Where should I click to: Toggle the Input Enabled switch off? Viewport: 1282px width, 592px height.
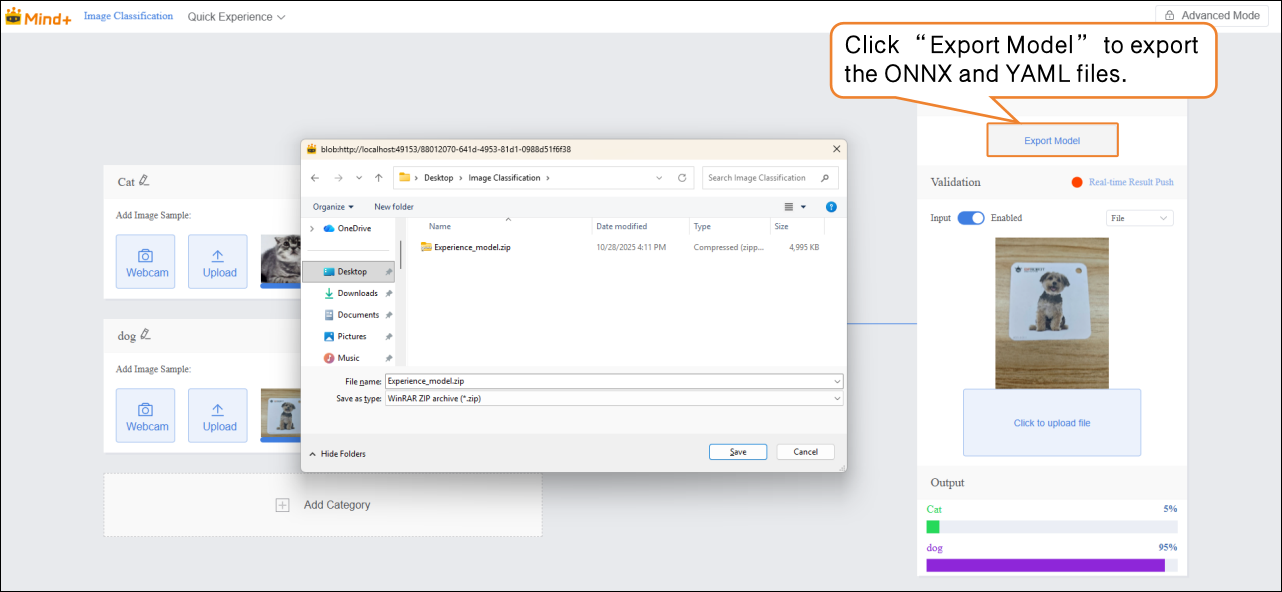pyautogui.click(x=970, y=218)
